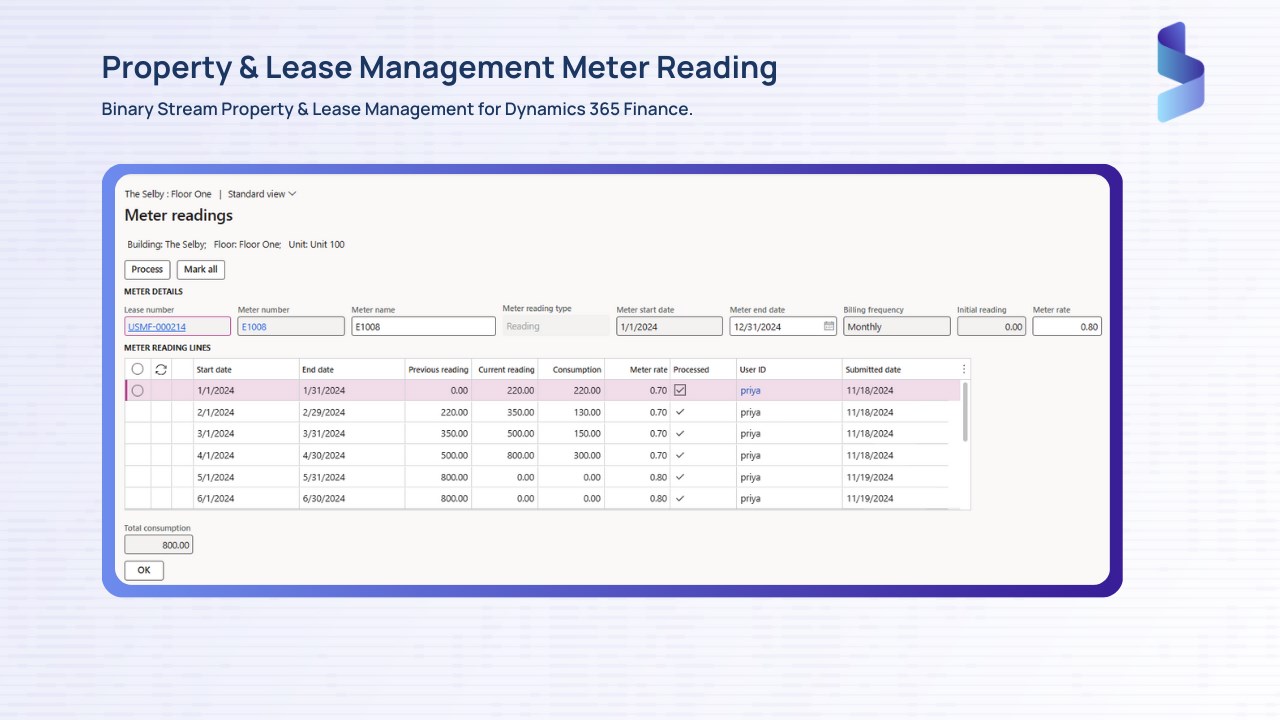Open the calendar picker for Meter end date
This screenshot has width=1280, height=720.
829,326
